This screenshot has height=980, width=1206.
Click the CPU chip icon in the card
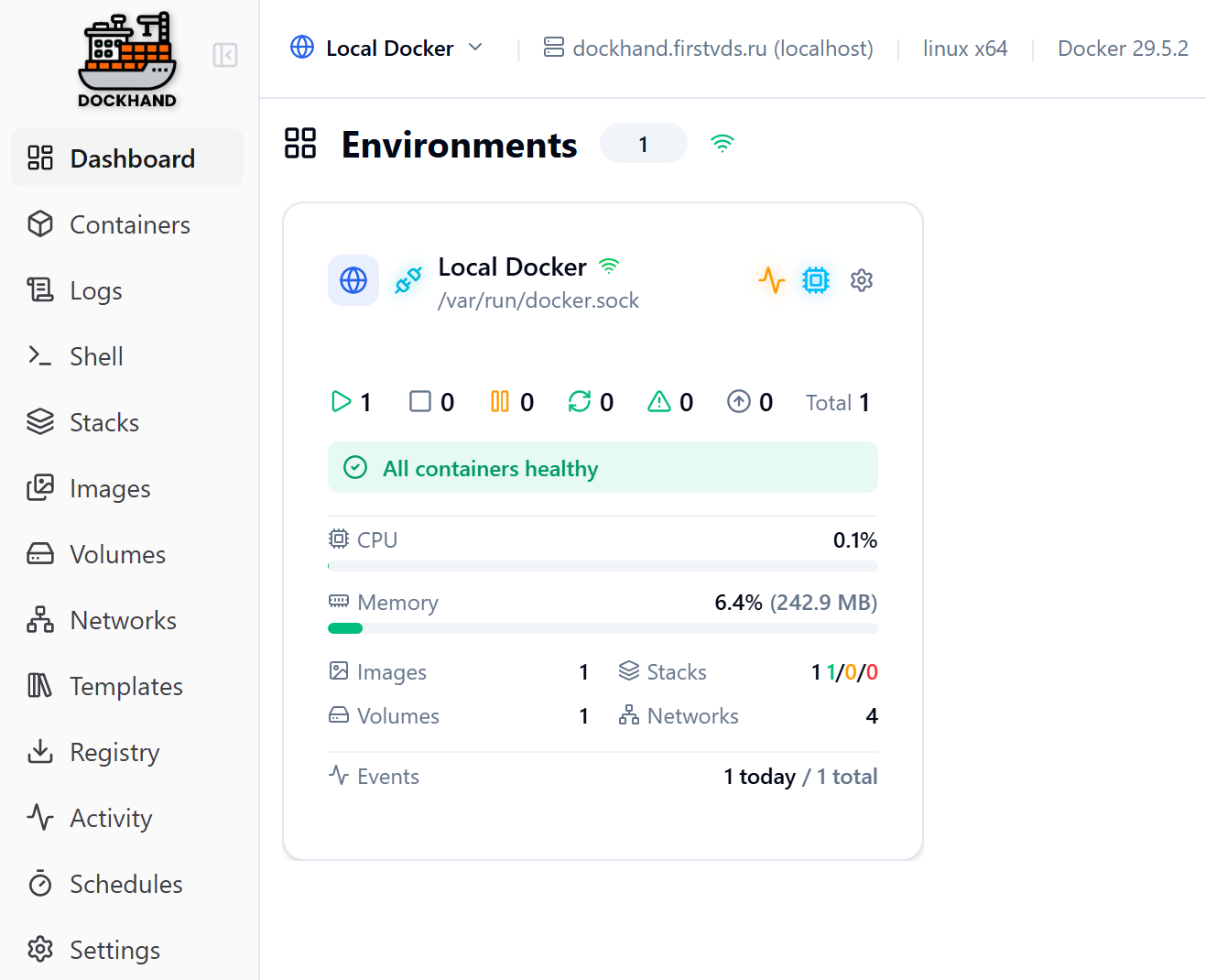point(339,539)
